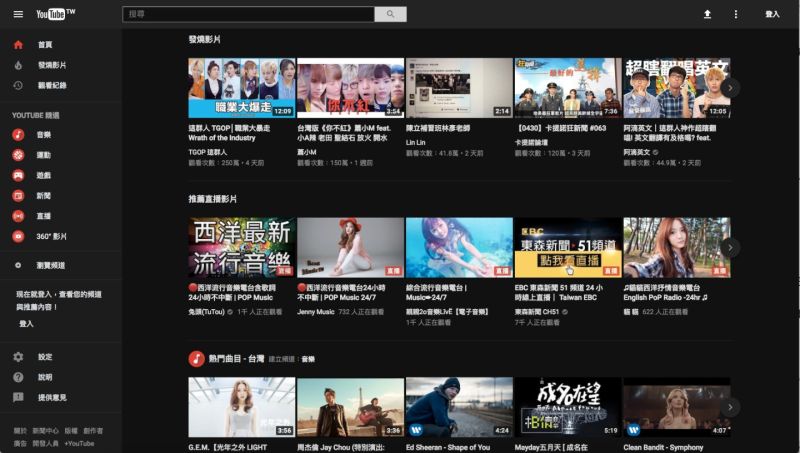Go to 首頁 home in sidebar

pos(61,45)
